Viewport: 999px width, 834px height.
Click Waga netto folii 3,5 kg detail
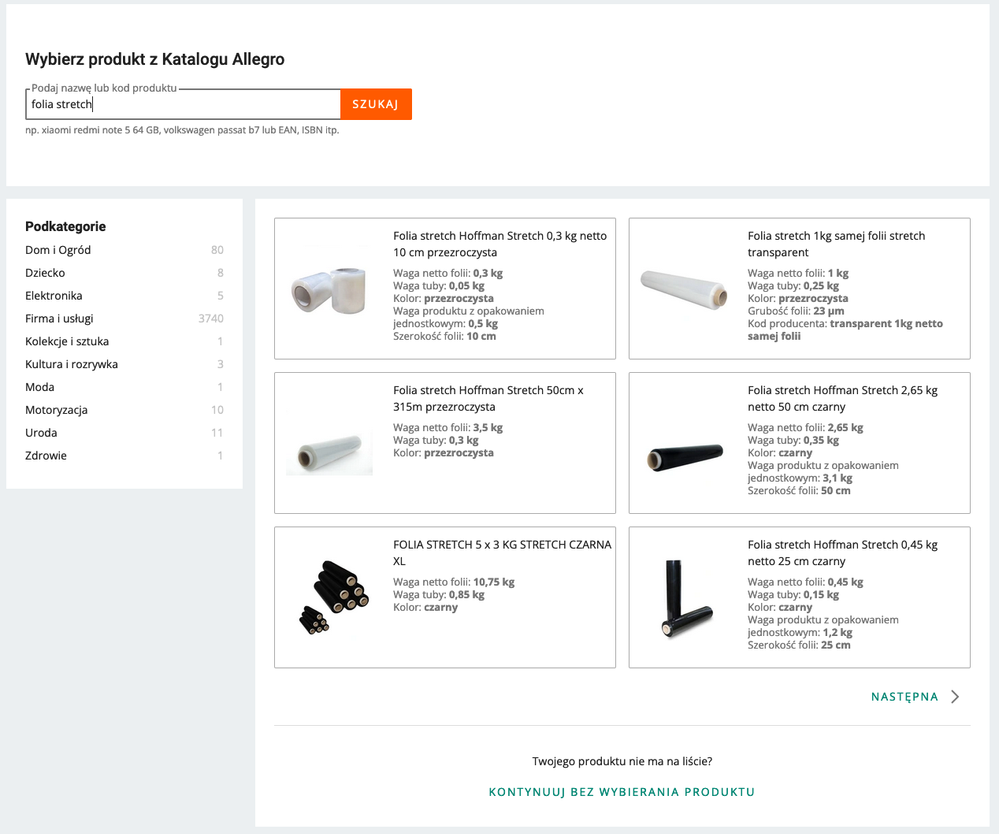point(448,428)
